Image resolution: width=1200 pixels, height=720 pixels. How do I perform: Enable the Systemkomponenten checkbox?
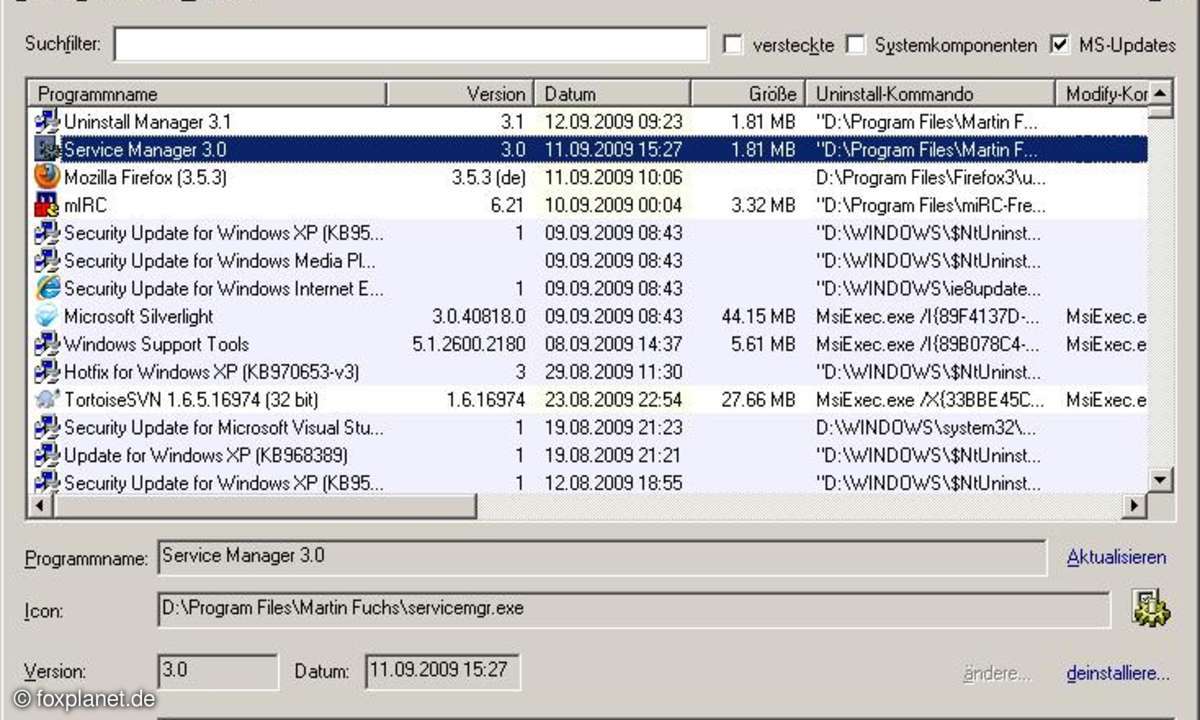[855, 45]
